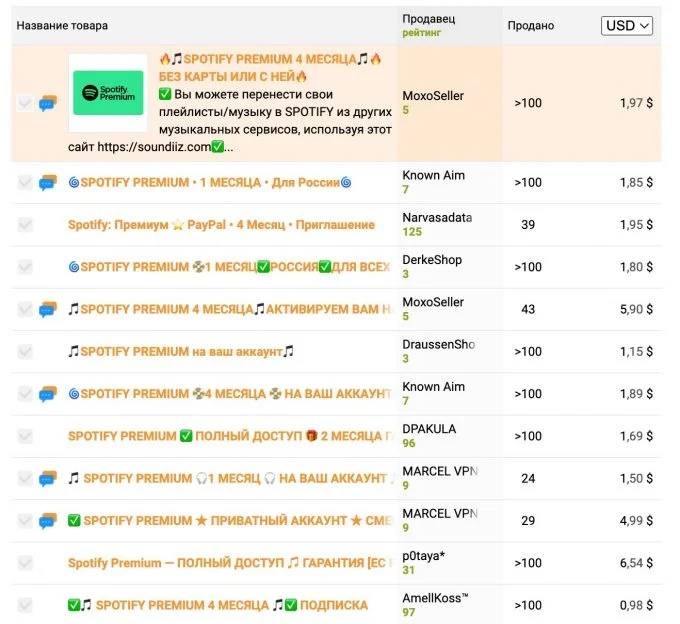The width and height of the screenshot is (680, 624).
Task: Sort by the green рейтинг label
Action: [x=422, y=33]
